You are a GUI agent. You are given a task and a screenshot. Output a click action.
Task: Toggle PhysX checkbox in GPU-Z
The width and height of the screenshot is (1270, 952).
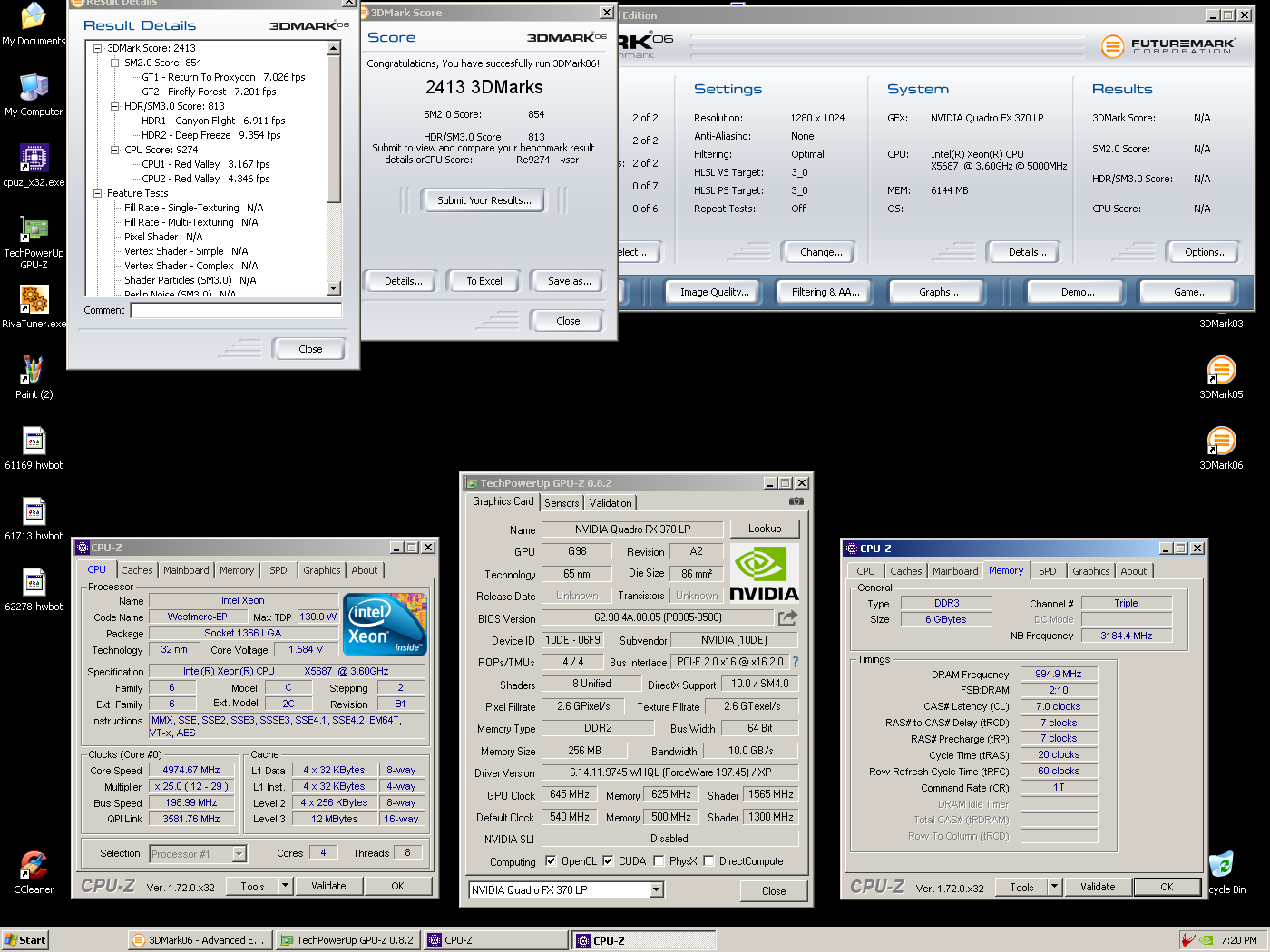[x=659, y=861]
